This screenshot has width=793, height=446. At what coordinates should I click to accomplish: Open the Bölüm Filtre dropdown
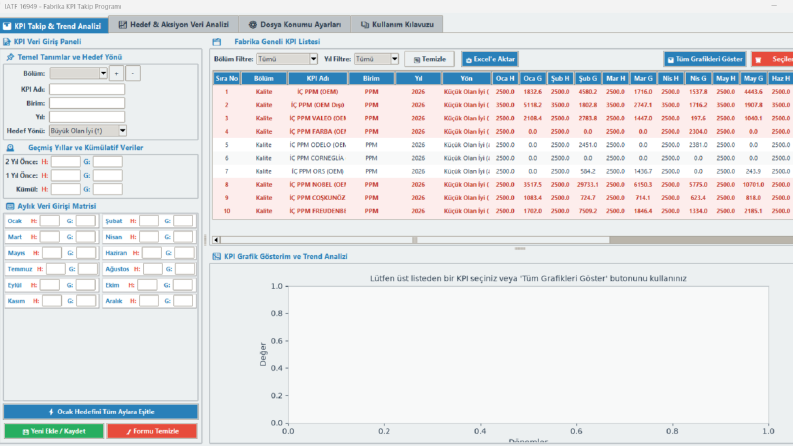287,59
